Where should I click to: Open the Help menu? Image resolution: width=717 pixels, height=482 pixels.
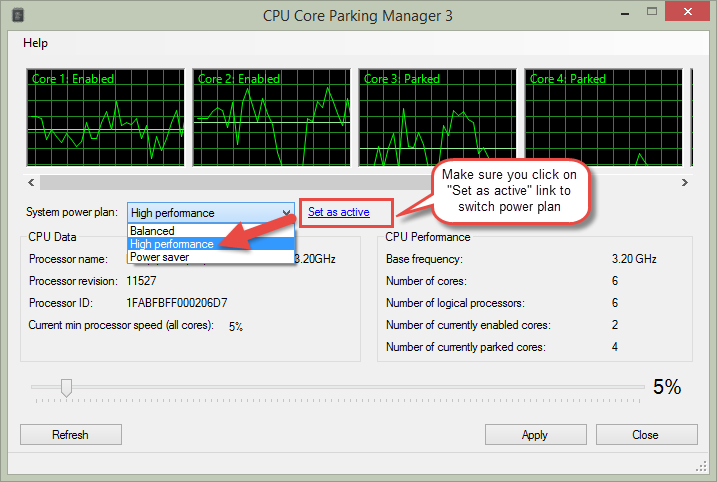(35, 43)
